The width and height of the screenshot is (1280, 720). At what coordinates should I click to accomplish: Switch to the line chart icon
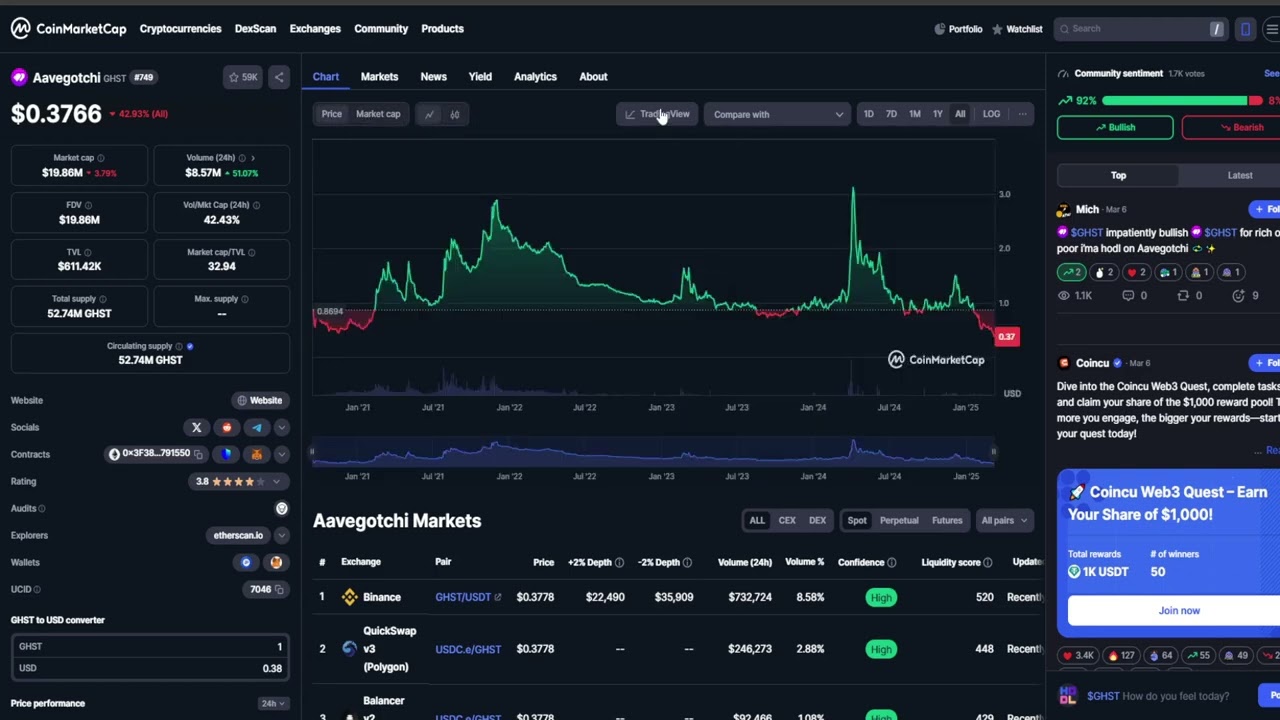pos(429,114)
